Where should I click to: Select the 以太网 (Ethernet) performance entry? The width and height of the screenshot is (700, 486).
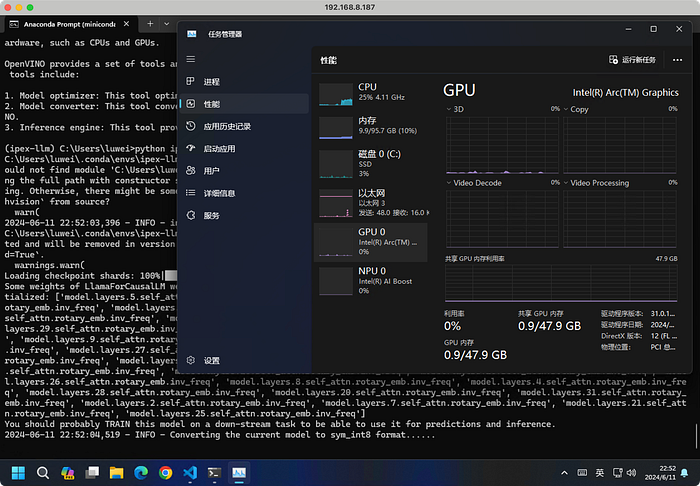click(371, 203)
